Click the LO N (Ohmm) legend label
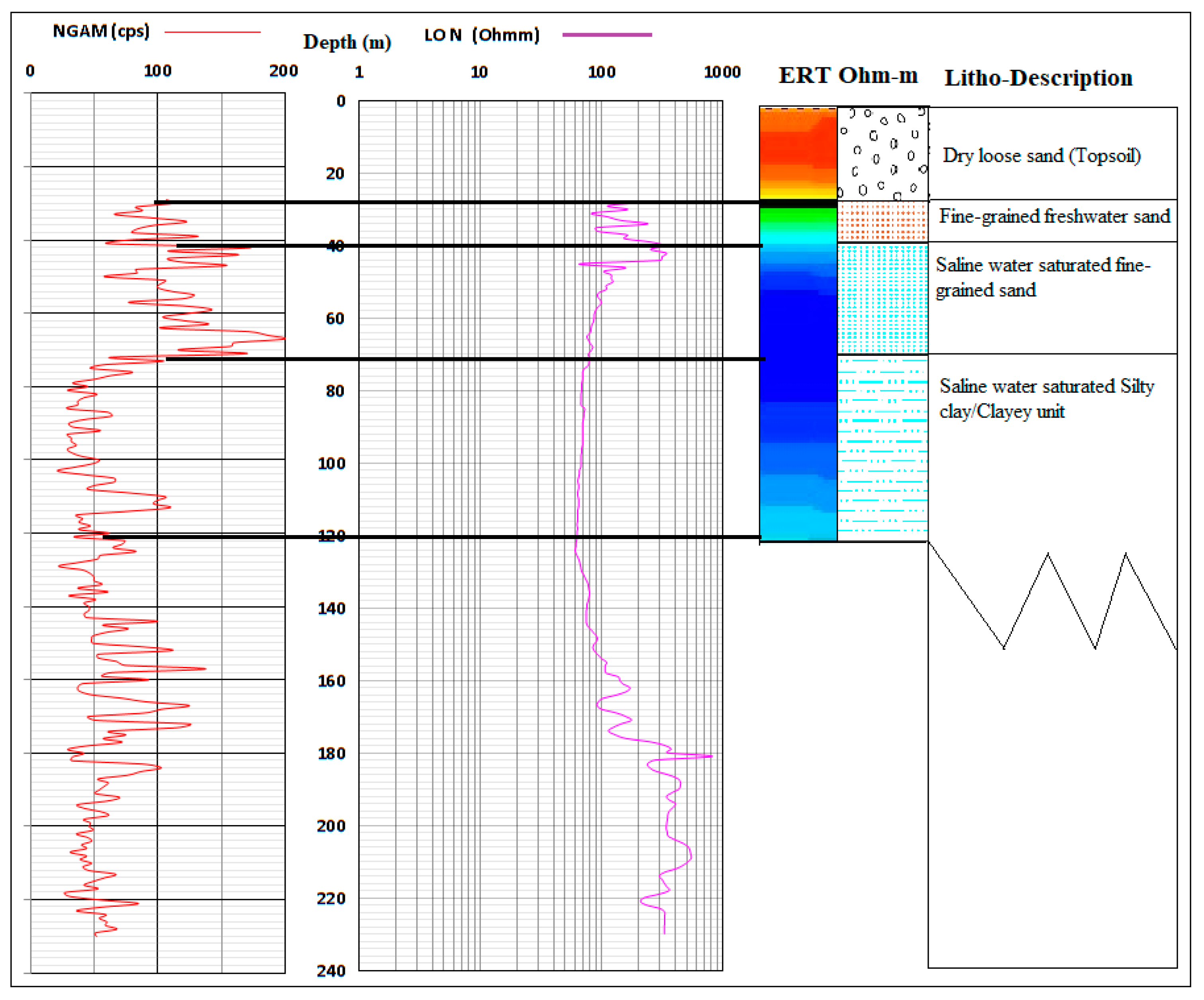1204x1000 pixels. [x=482, y=35]
